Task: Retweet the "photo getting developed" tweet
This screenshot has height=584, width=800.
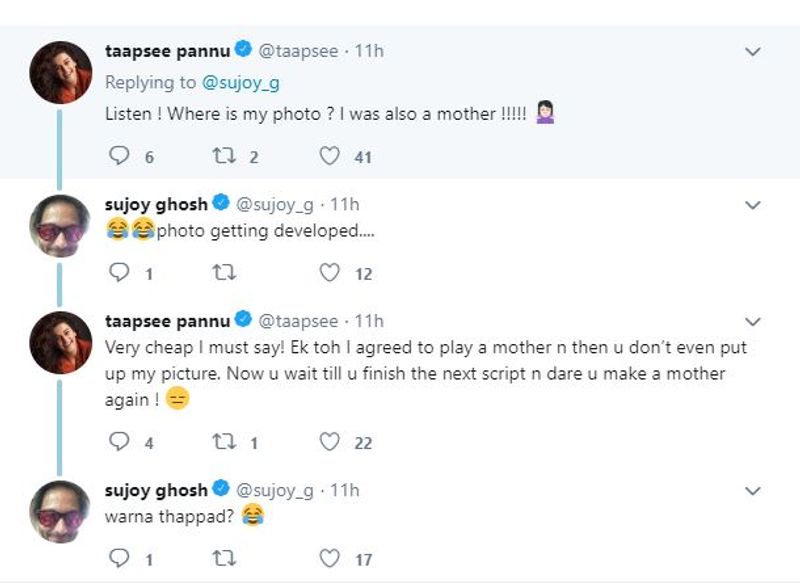Action: (224, 272)
